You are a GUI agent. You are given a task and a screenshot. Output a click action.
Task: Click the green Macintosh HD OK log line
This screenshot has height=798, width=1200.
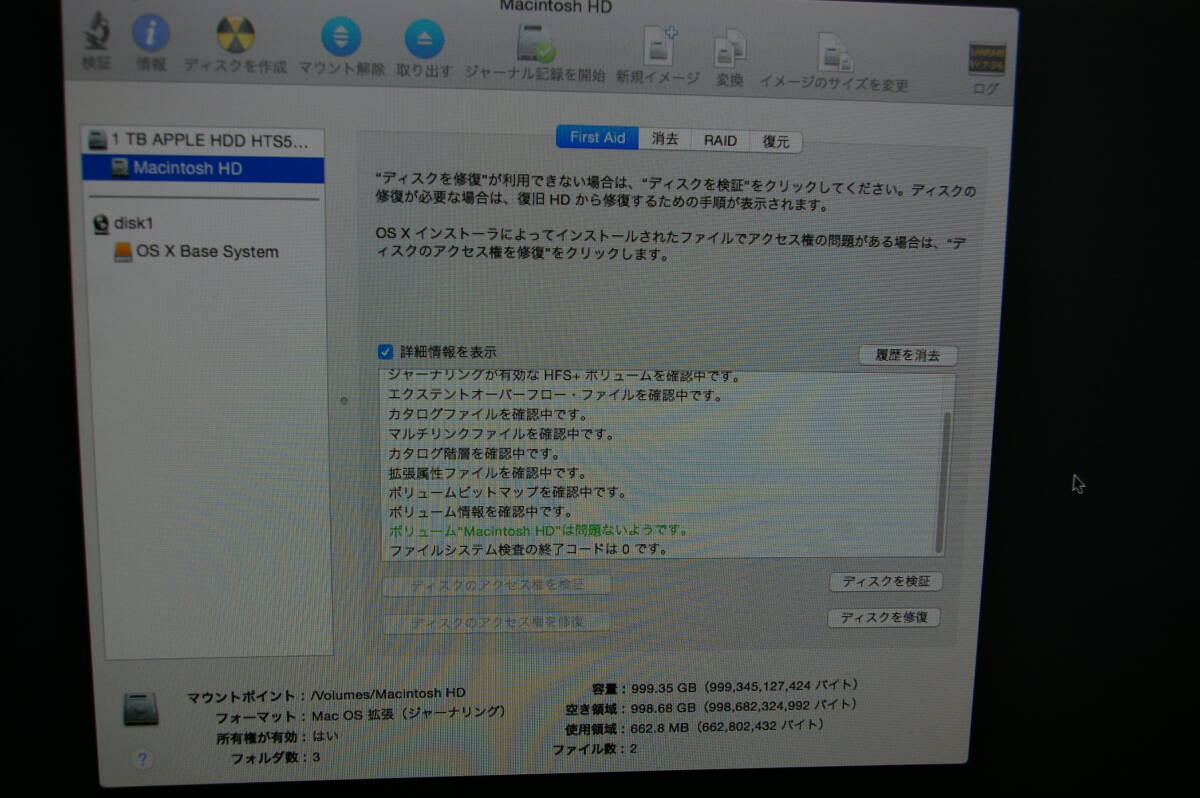tap(538, 530)
